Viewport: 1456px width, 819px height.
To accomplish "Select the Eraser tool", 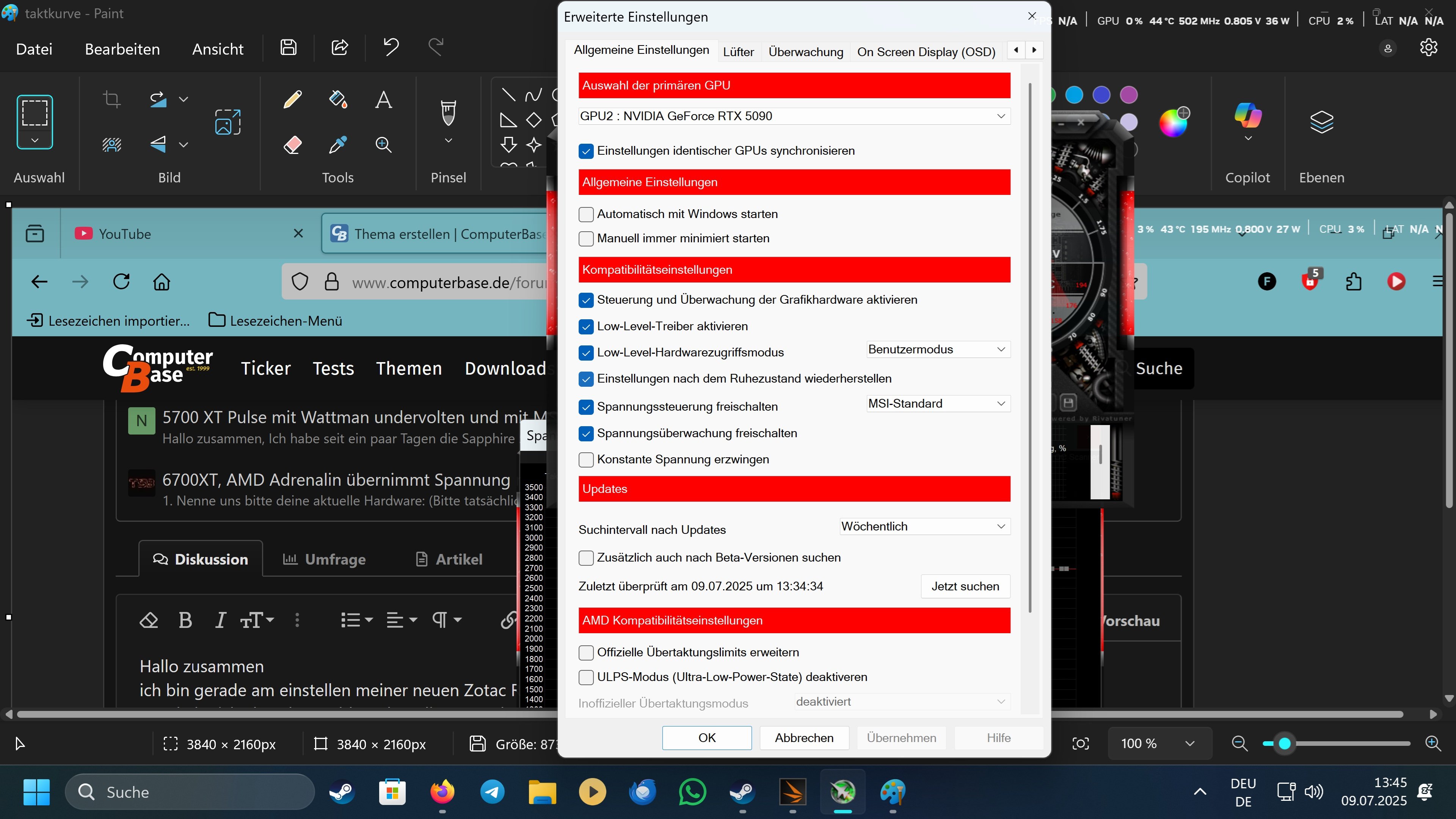I will tap(292, 145).
